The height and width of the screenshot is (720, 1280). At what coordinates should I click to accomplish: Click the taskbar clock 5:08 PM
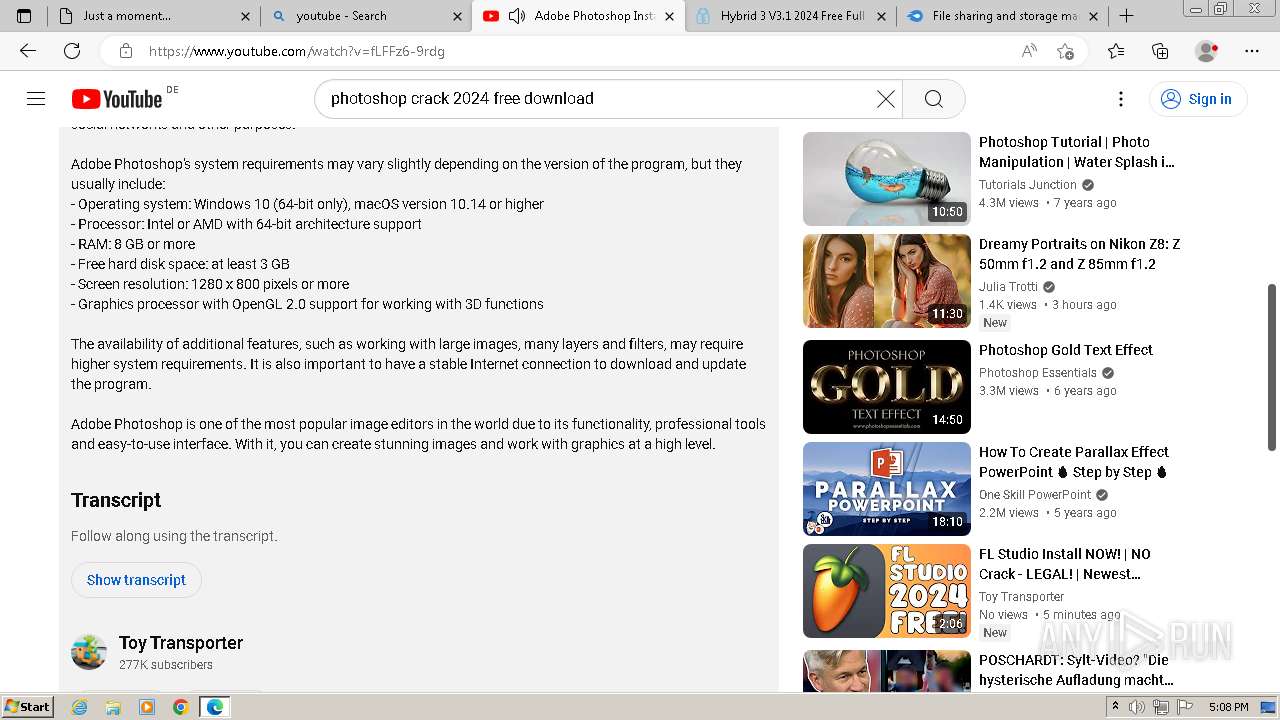(x=1228, y=707)
